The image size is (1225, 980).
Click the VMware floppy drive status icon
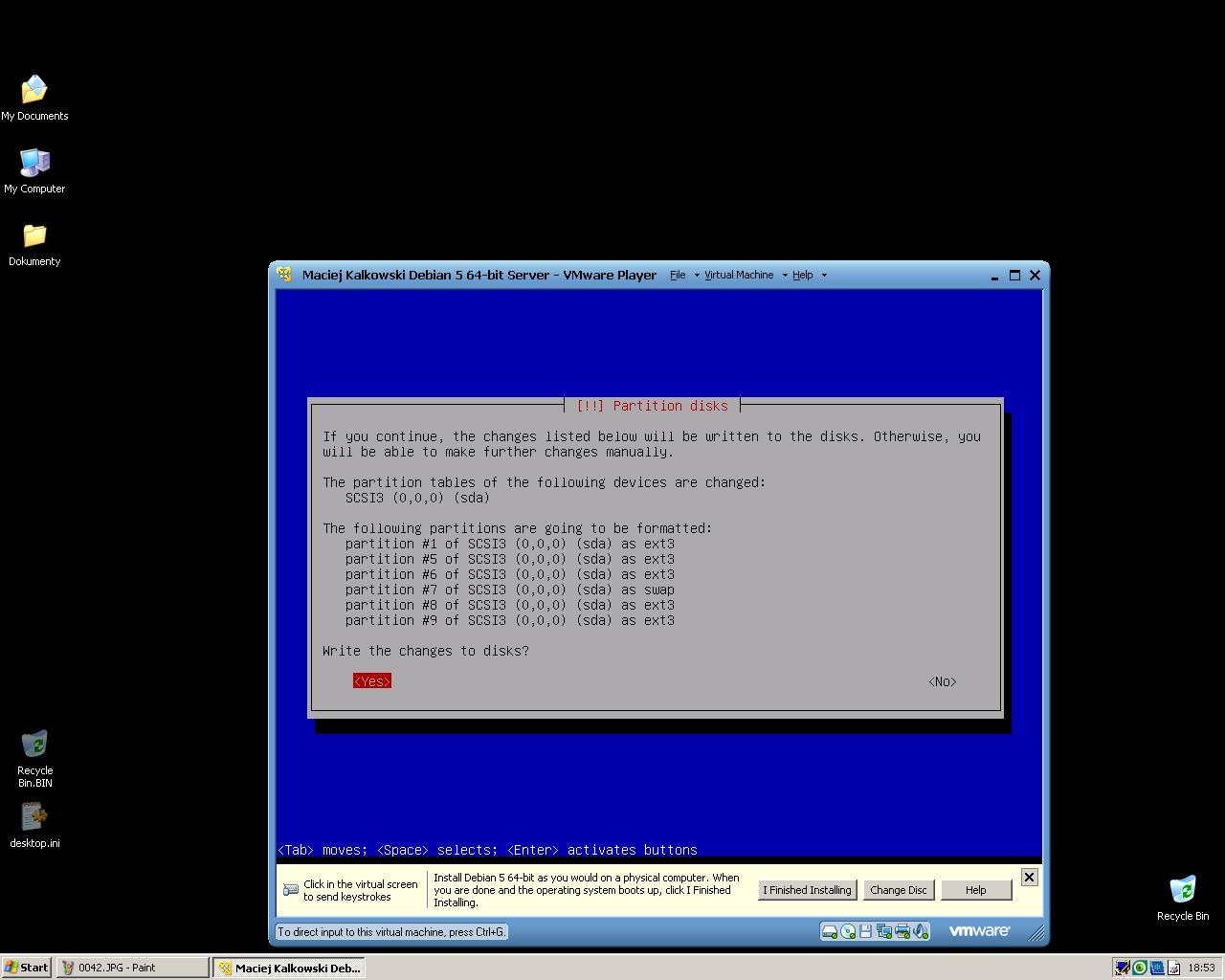click(865, 931)
